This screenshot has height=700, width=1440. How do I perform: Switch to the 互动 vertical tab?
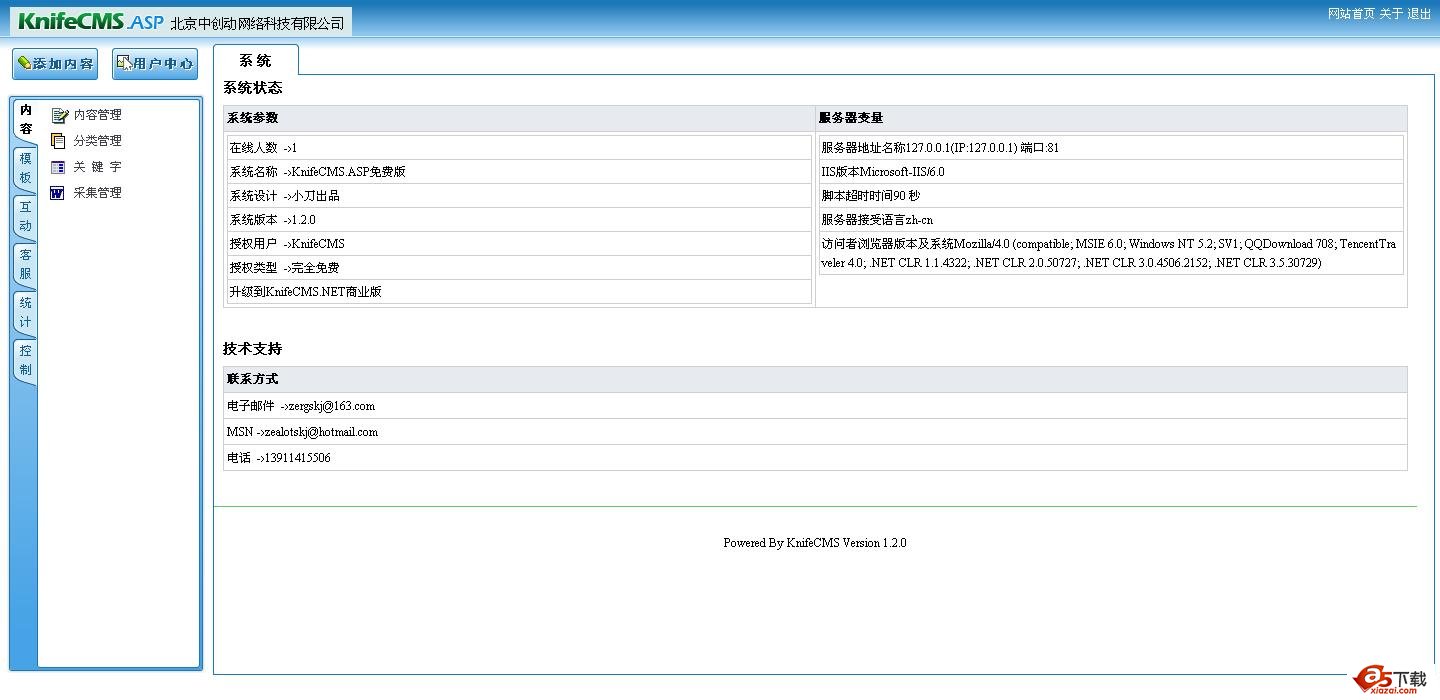(26, 216)
